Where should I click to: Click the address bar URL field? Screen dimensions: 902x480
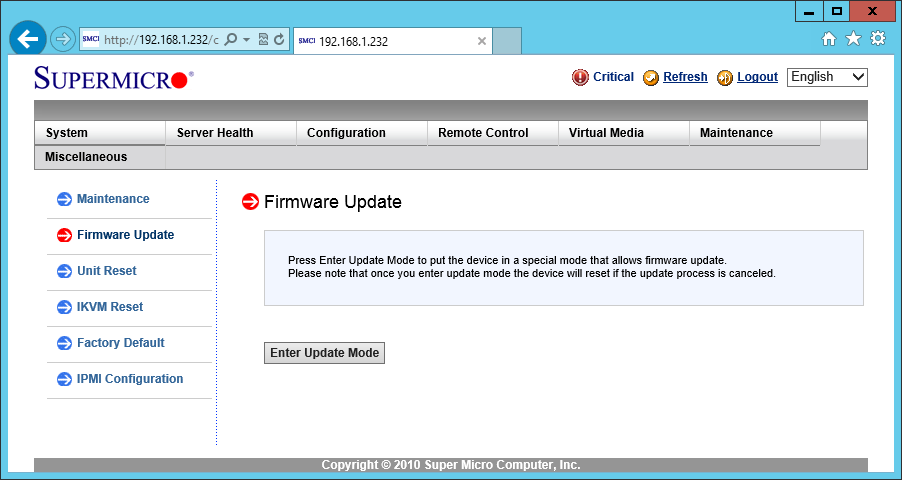[161, 40]
